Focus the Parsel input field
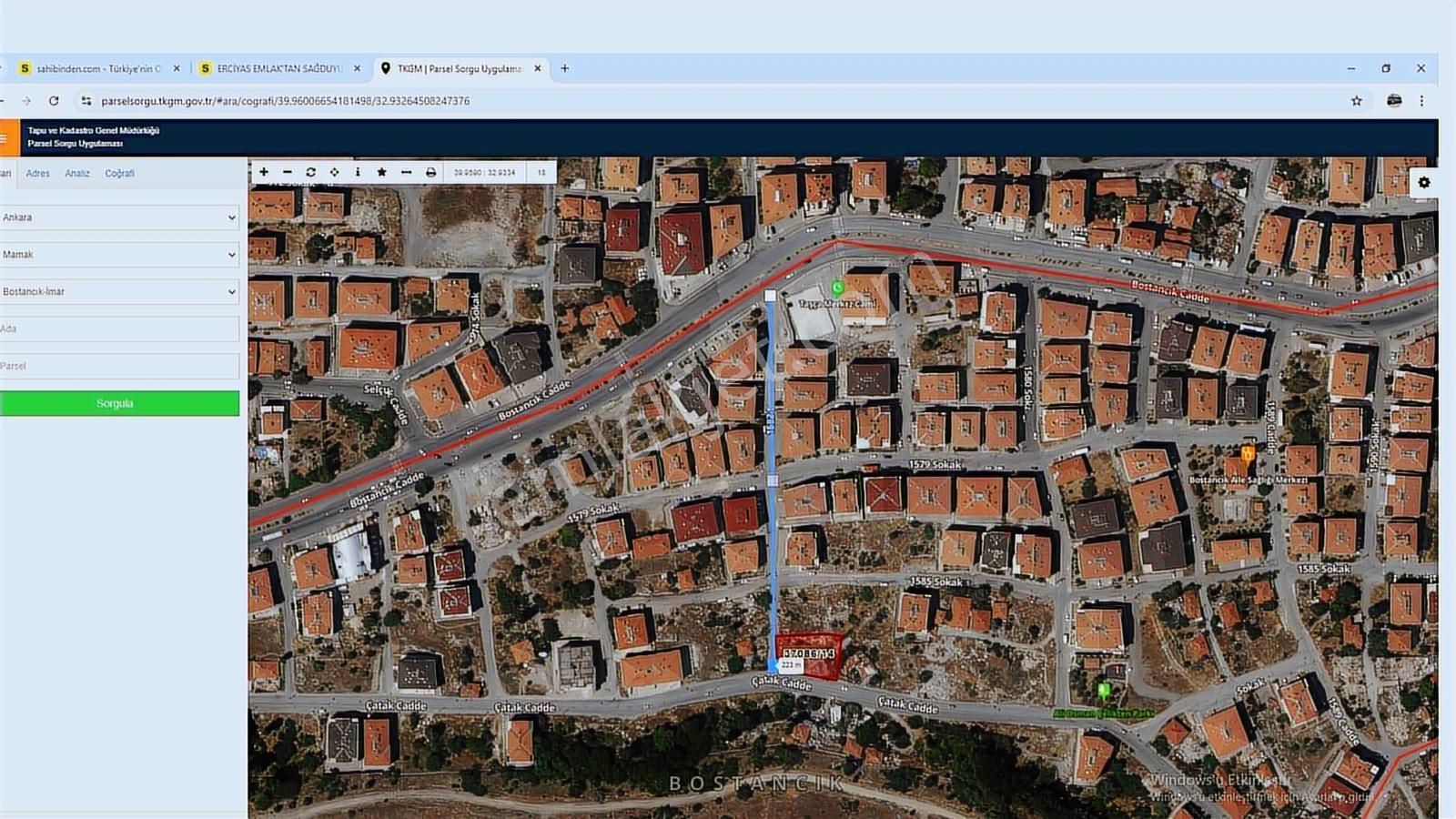This screenshot has height=819, width=1456. click(x=119, y=366)
